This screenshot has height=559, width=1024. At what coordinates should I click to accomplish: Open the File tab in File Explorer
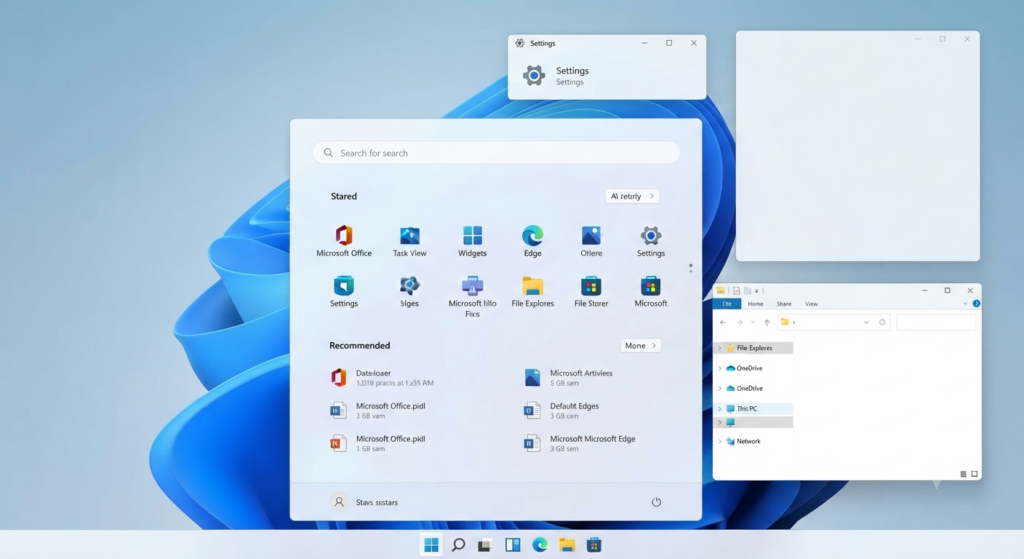pyautogui.click(x=727, y=304)
